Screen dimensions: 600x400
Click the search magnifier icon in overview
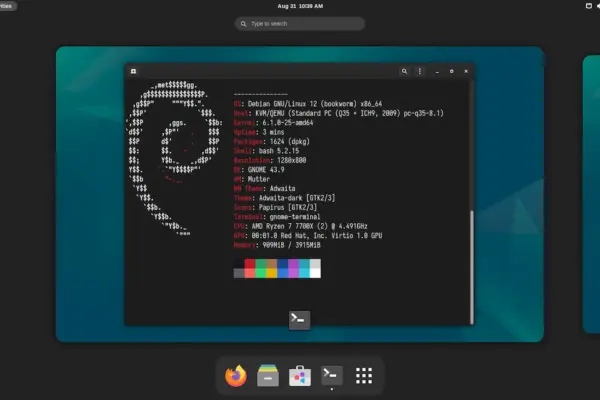[243, 24]
